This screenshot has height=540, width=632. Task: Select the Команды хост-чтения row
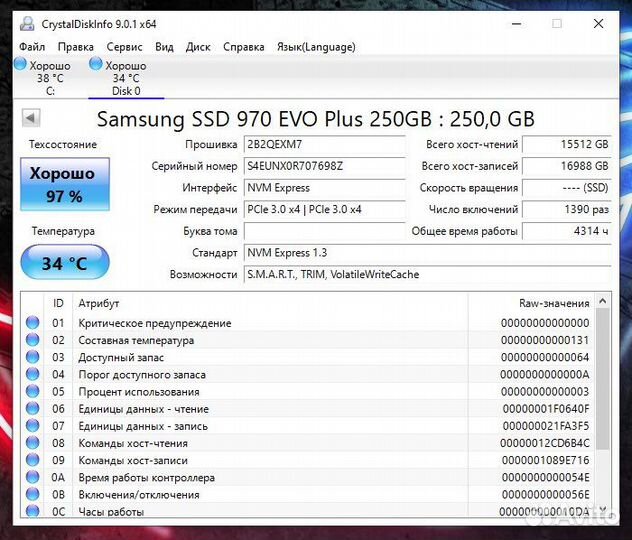point(308,443)
